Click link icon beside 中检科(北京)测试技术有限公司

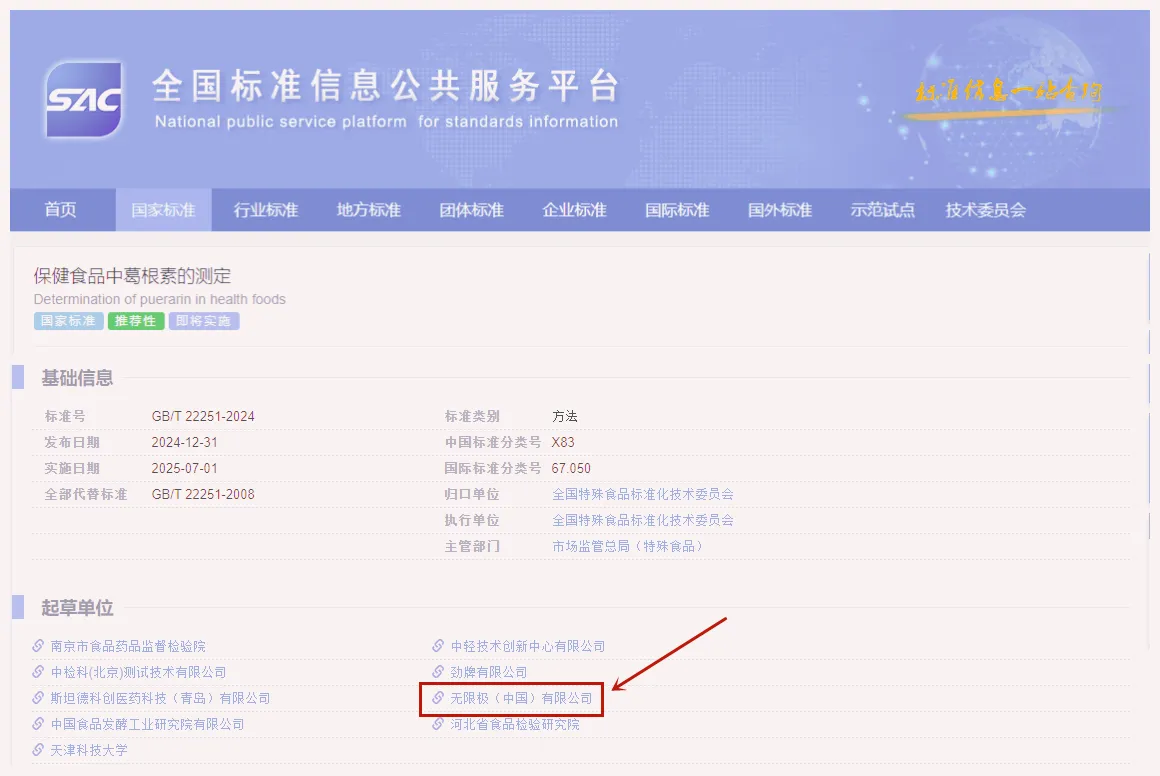click(x=38, y=672)
